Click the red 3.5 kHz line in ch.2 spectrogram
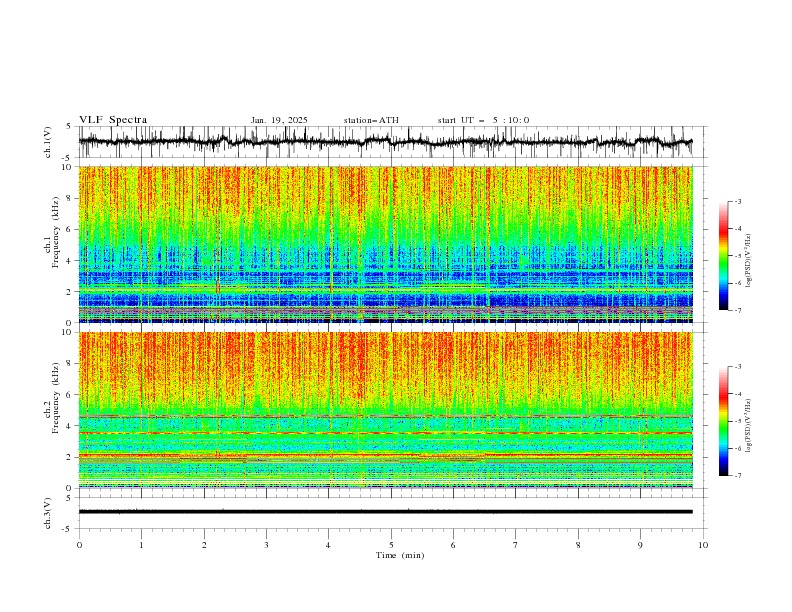792x612 pixels. 385,433
